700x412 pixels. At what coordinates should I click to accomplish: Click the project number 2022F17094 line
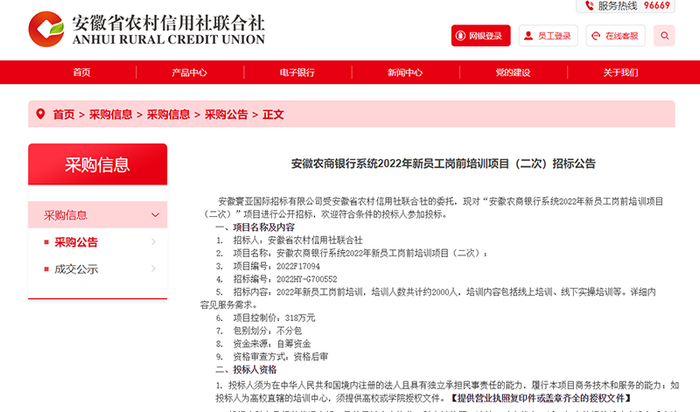pyautogui.click(x=268, y=266)
